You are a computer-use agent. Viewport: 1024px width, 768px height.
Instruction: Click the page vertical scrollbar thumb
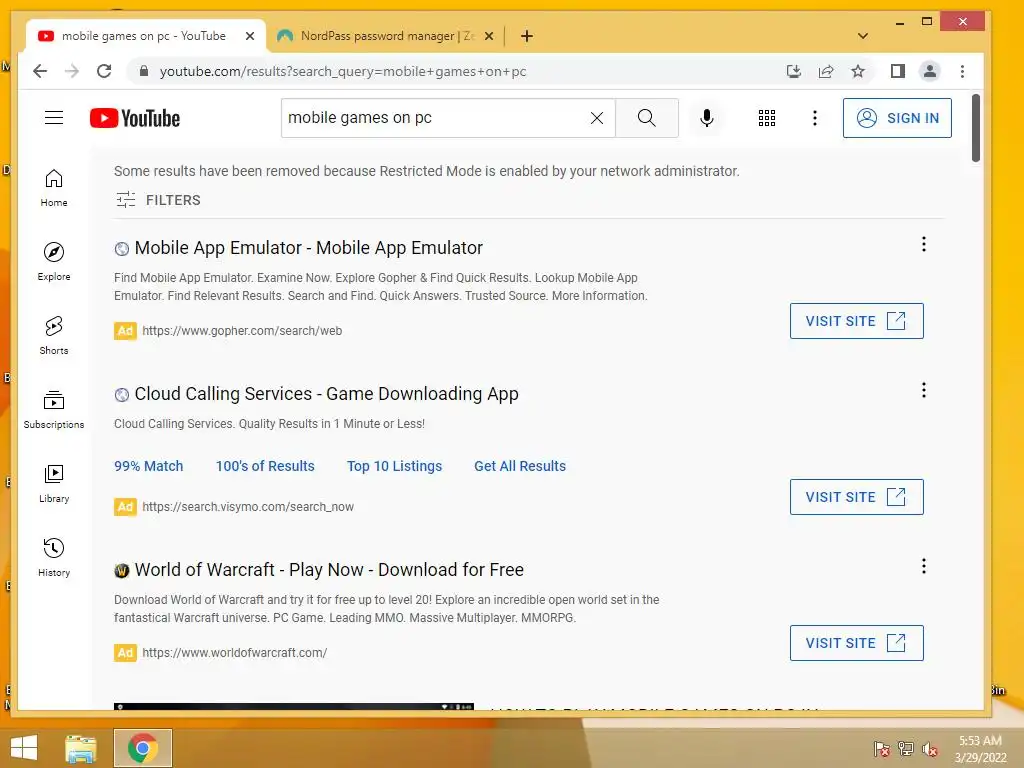click(976, 128)
